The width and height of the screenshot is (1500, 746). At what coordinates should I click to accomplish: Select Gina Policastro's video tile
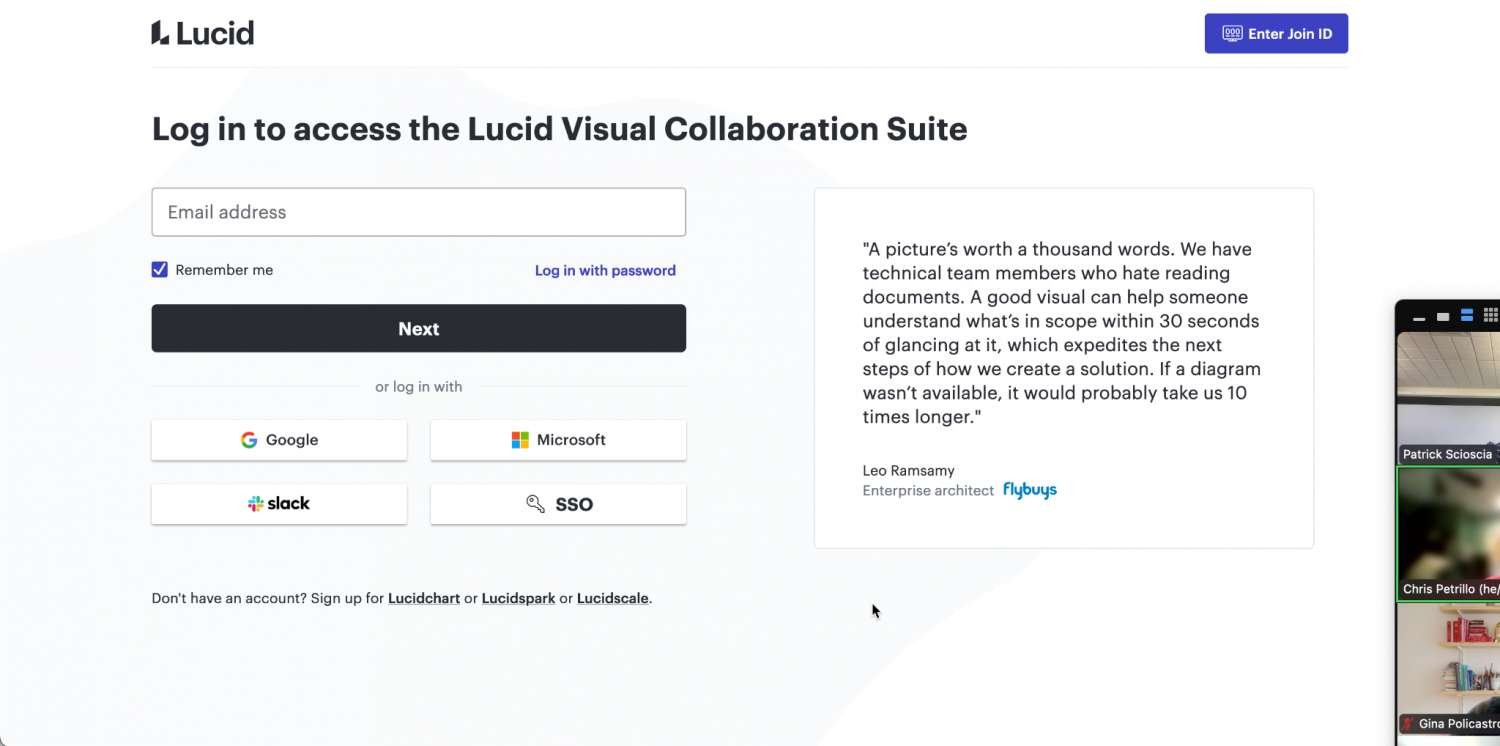coord(1448,669)
